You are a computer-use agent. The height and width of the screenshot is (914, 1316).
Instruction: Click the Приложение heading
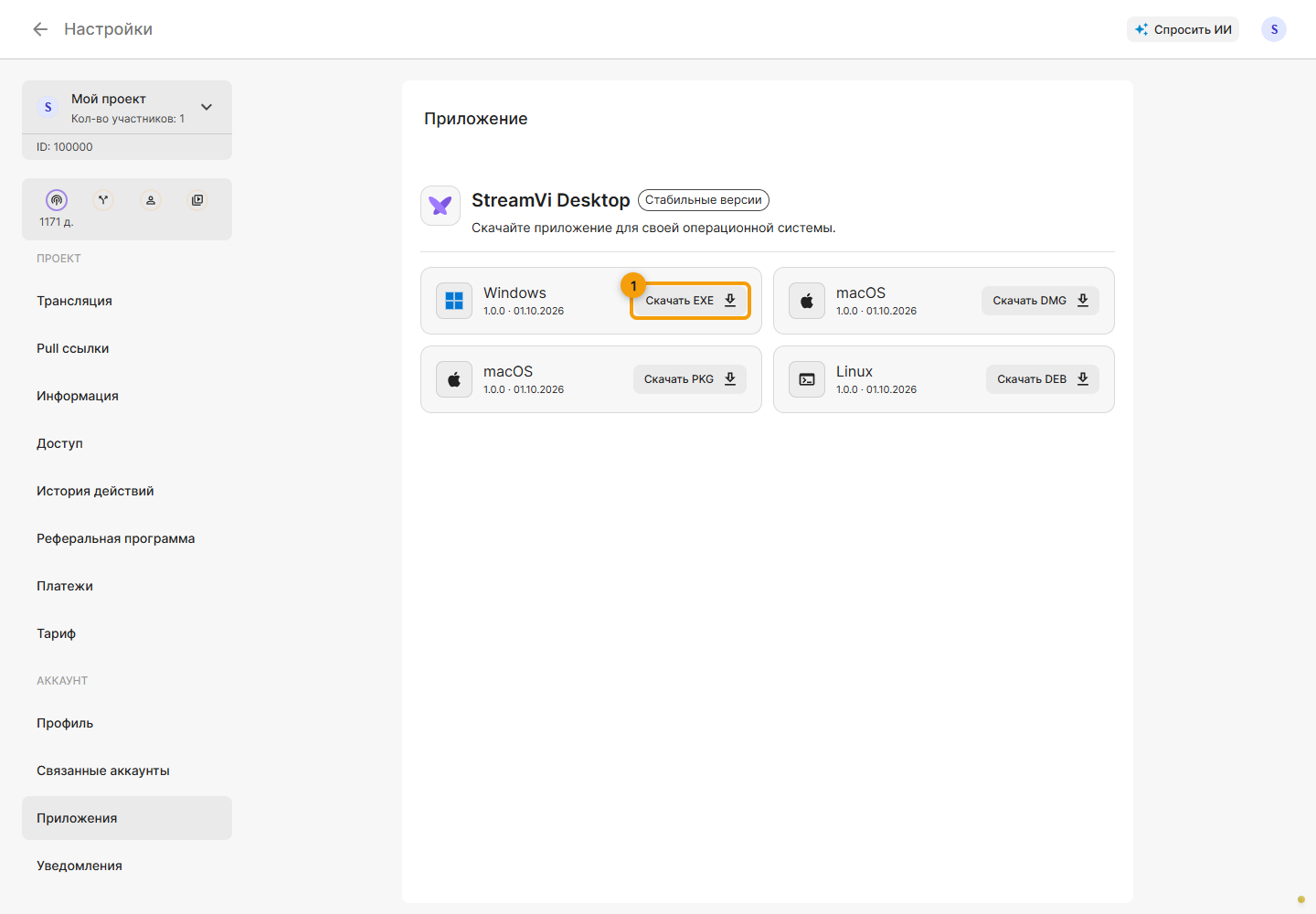click(x=476, y=119)
